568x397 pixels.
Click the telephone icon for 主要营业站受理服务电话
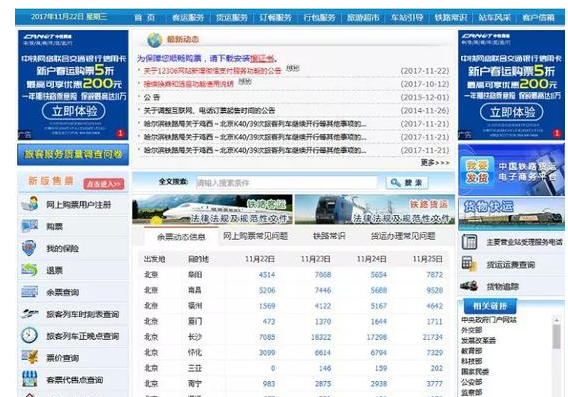click(469, 242)
